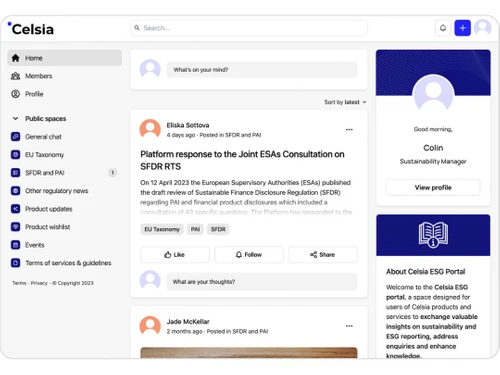500x375 pixels.
Task: Click the blue plus create button
Action: (x=462, y=28)
